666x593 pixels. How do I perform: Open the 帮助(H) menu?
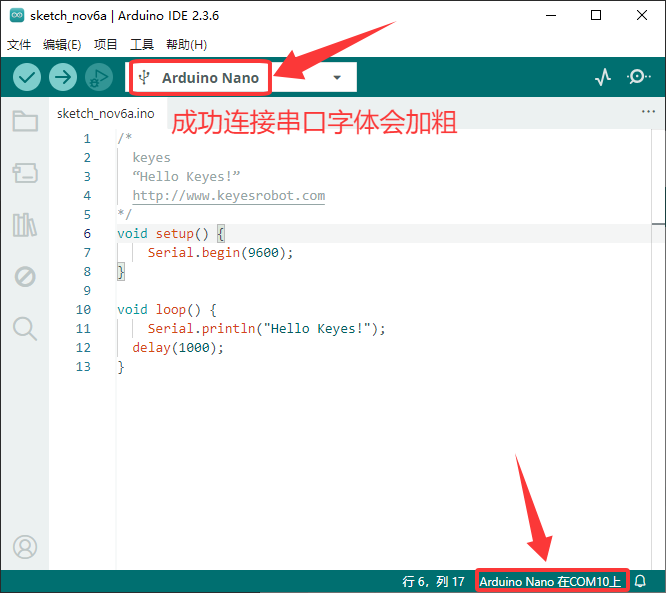click(x=186, y=45)
